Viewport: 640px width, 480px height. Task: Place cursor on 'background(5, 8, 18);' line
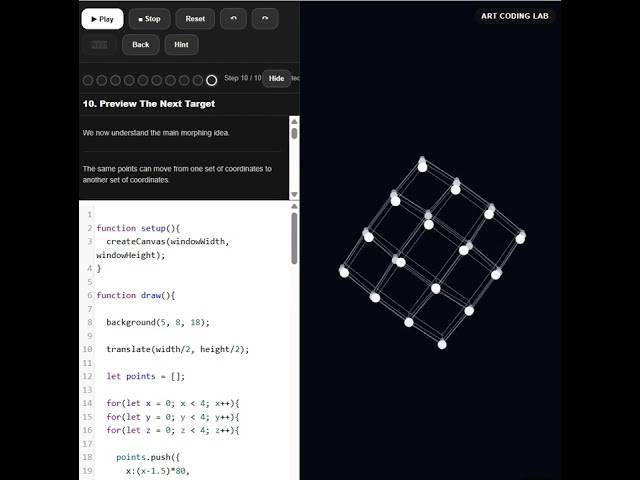tap(158, 322)
